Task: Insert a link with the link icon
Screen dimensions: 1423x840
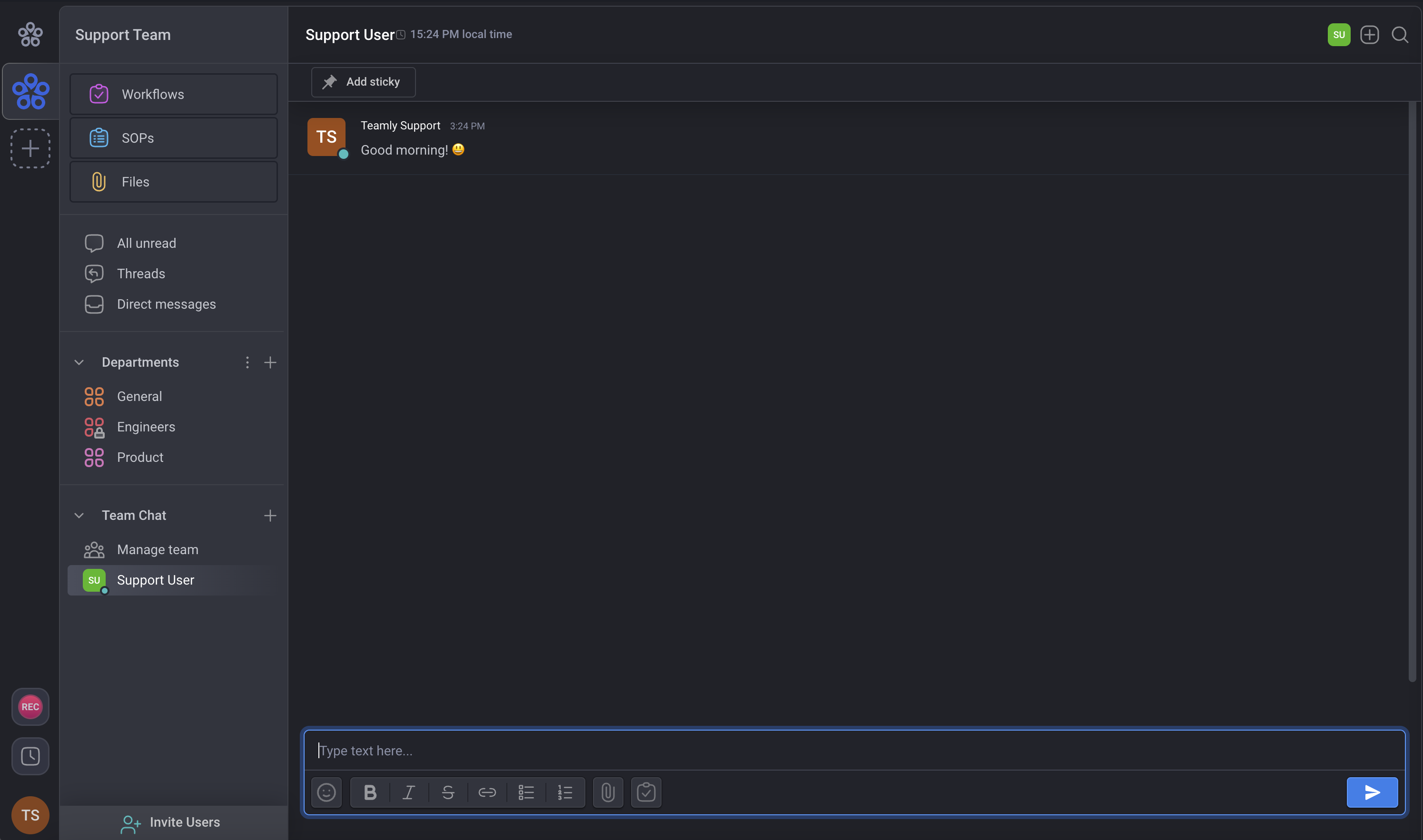Action: click(x=487, y=792)
